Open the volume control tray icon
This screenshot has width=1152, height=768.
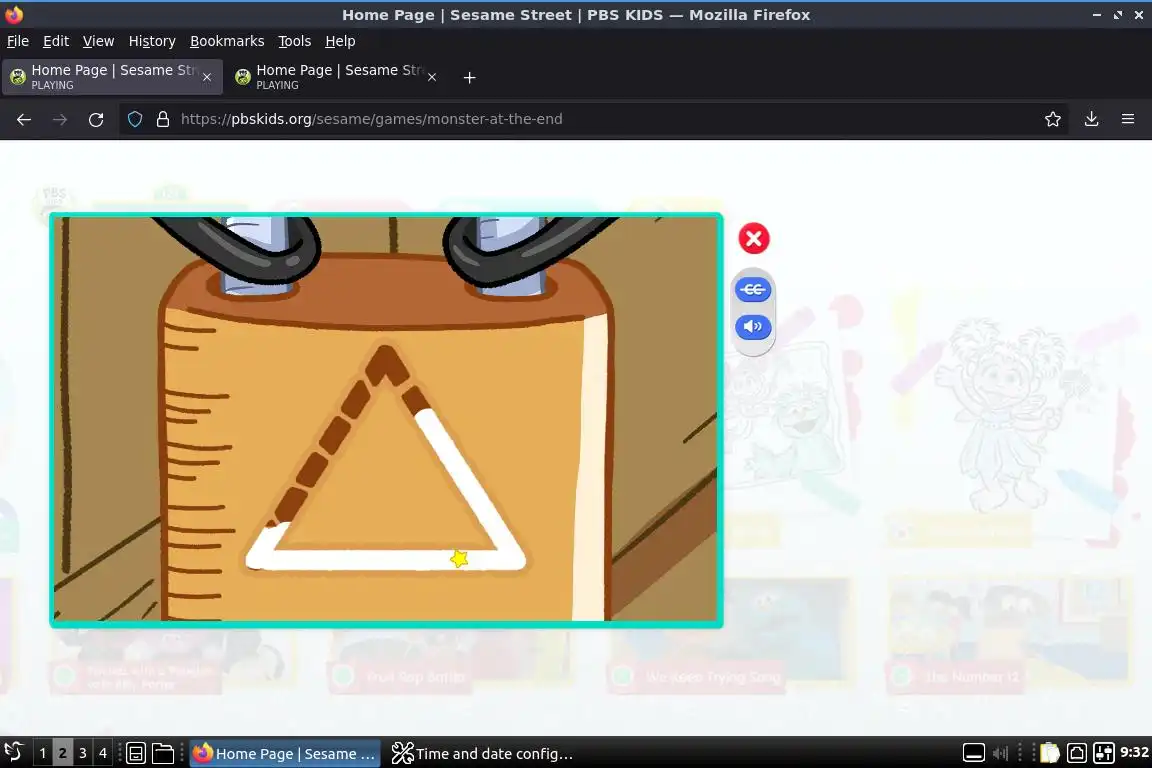(1000, 753)
